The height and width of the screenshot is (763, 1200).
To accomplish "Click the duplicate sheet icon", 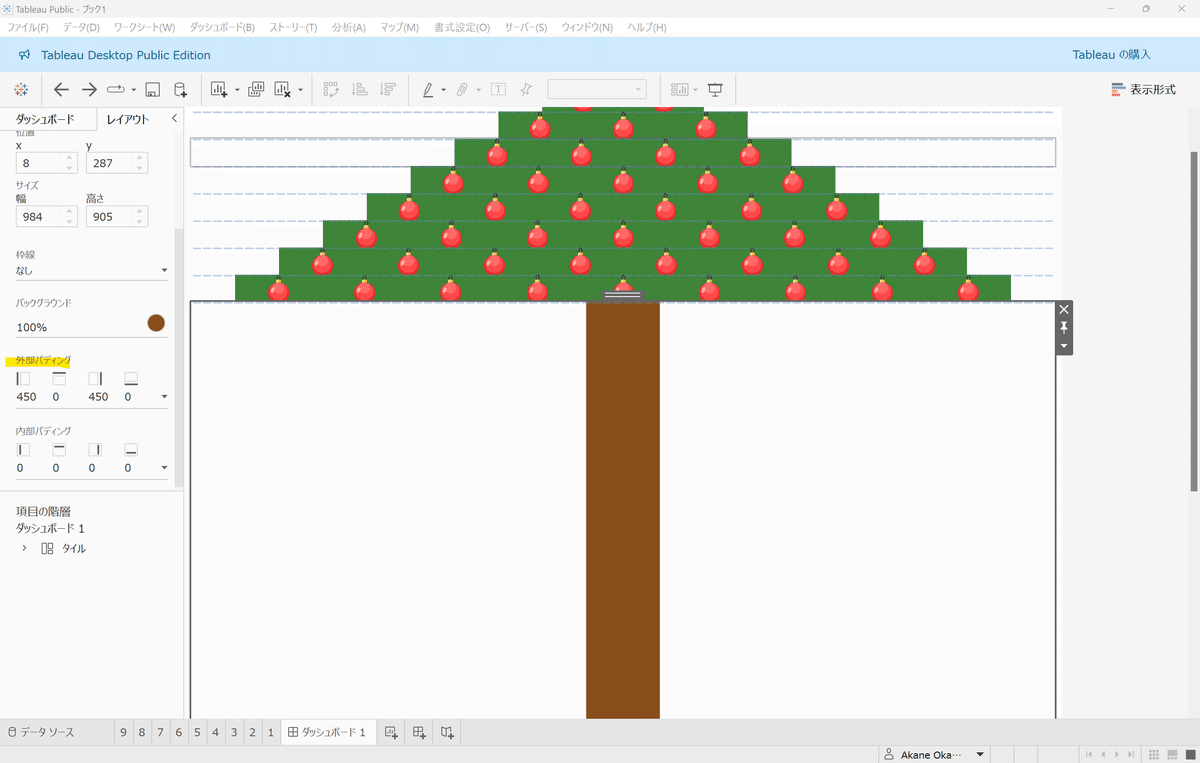I will pos(255,90).
